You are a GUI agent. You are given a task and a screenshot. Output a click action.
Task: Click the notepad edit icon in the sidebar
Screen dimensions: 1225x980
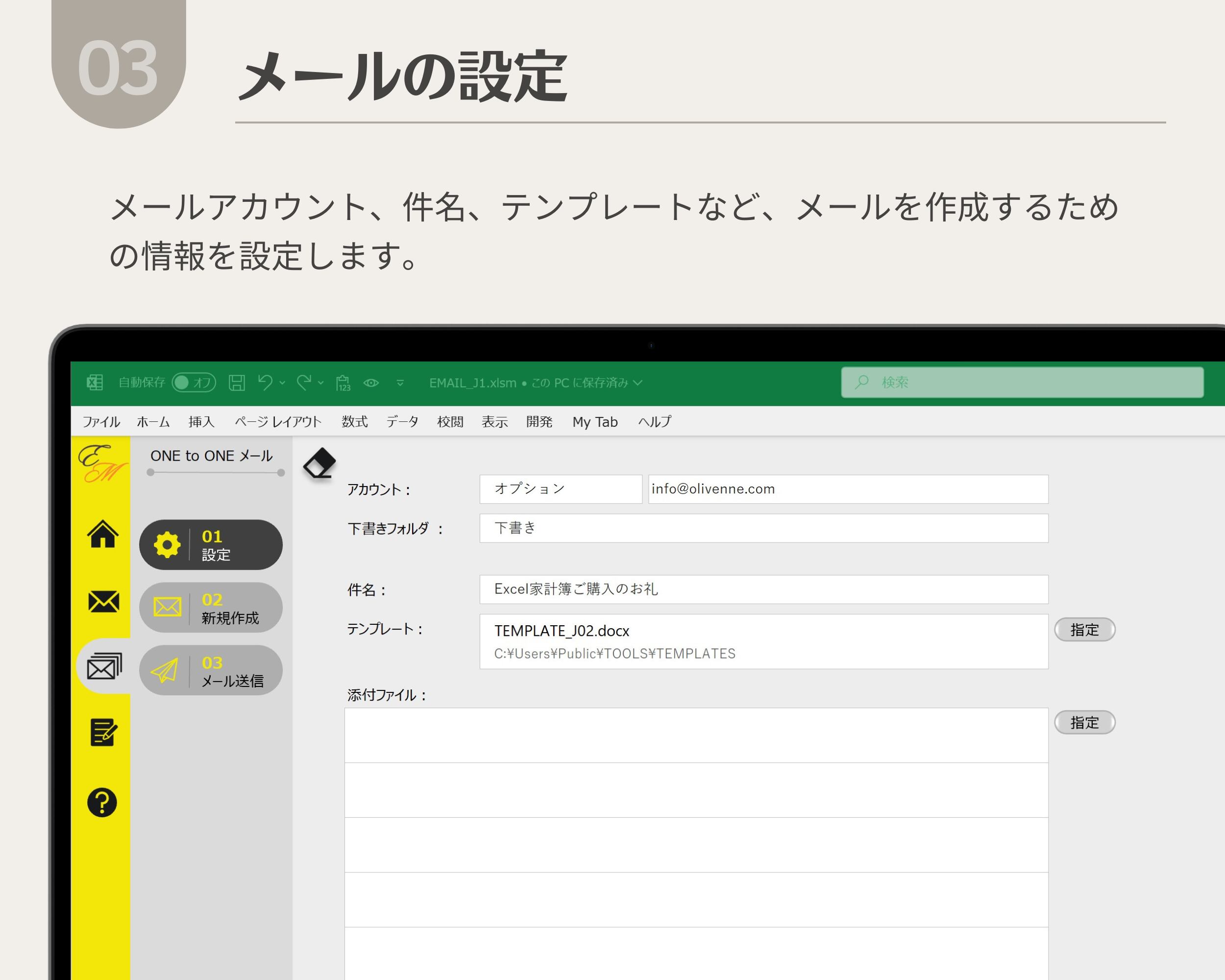(x=103, y=732)
